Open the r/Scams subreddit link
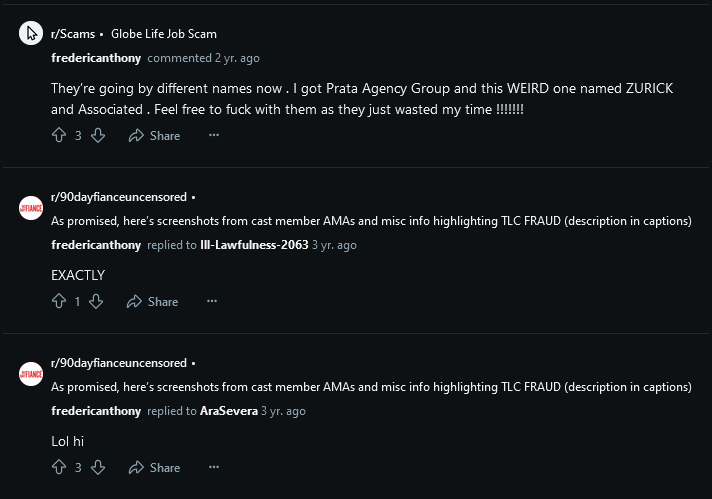The width and height of the screenshot is (712, 499). coord(73,34)
